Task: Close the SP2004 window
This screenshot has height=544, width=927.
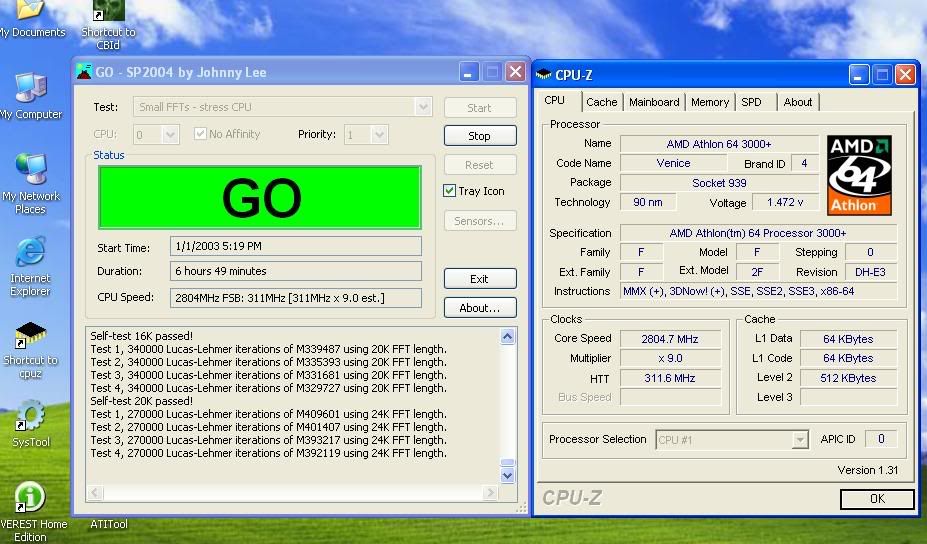Action: click(x=516, y=72)
